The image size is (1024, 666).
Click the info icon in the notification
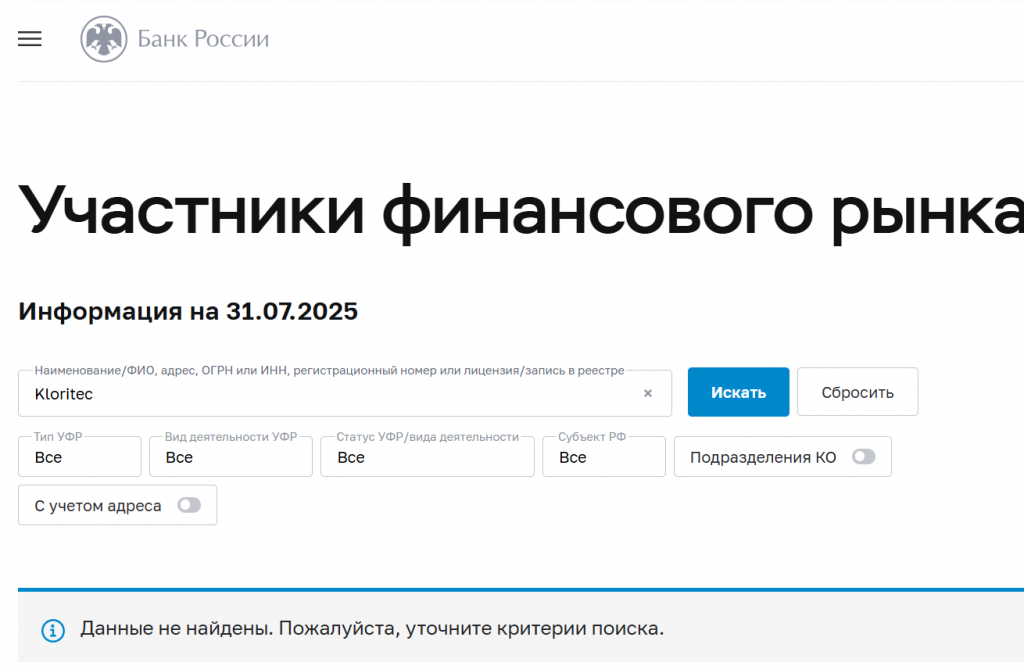53,630
